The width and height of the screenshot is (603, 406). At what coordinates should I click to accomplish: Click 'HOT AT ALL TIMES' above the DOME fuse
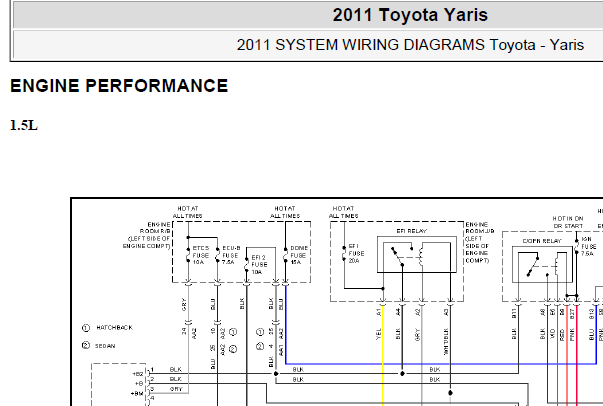[x=285, y=212]
